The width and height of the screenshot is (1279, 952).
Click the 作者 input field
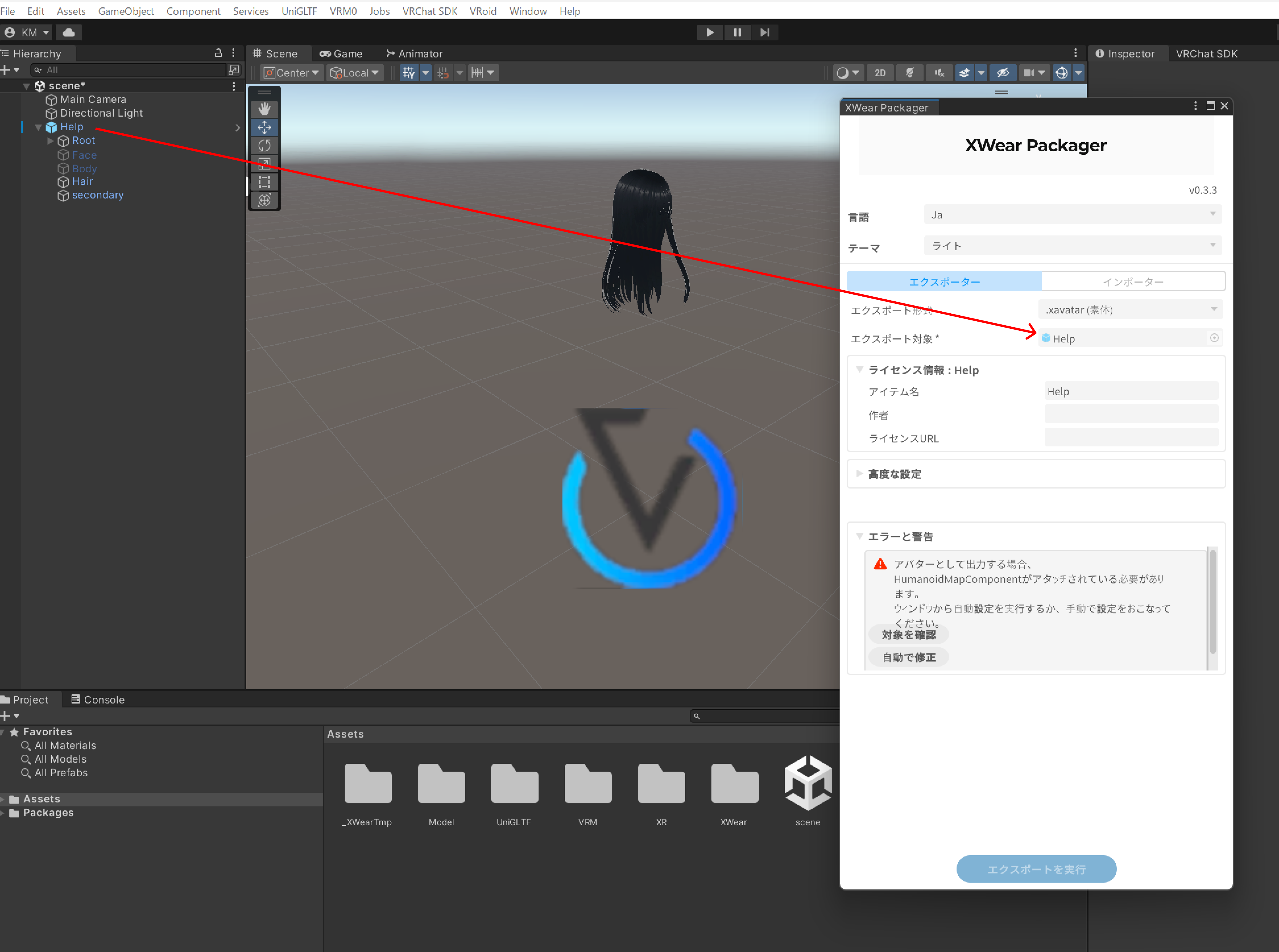(1131, 414)
